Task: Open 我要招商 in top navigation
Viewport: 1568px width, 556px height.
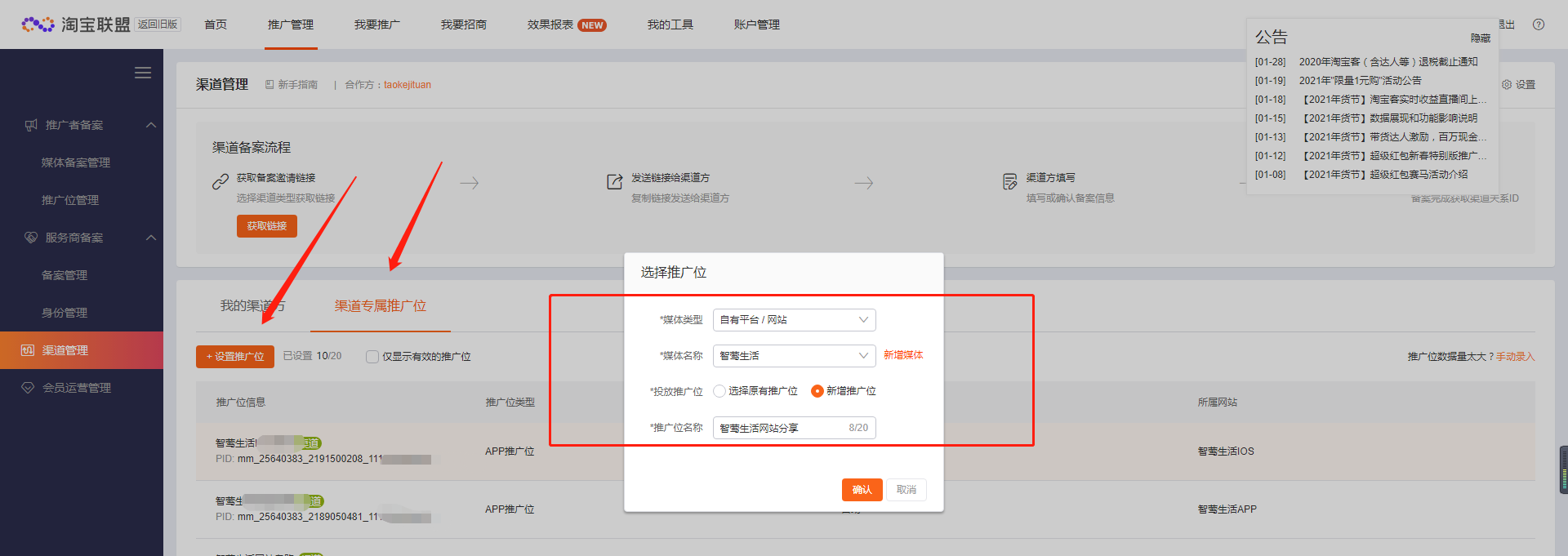Action: (464, 24)
